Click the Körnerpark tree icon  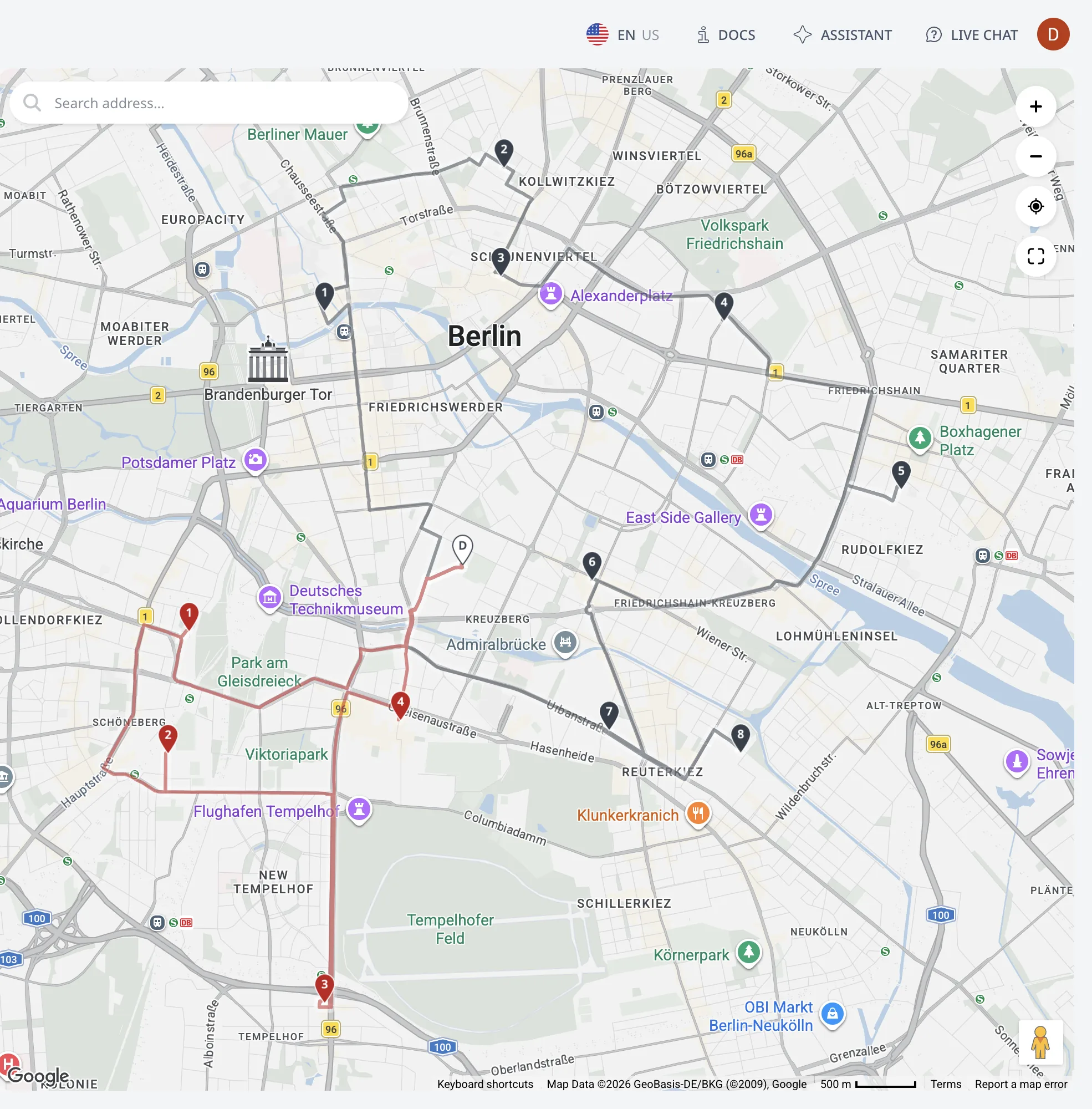pos(748,953)
